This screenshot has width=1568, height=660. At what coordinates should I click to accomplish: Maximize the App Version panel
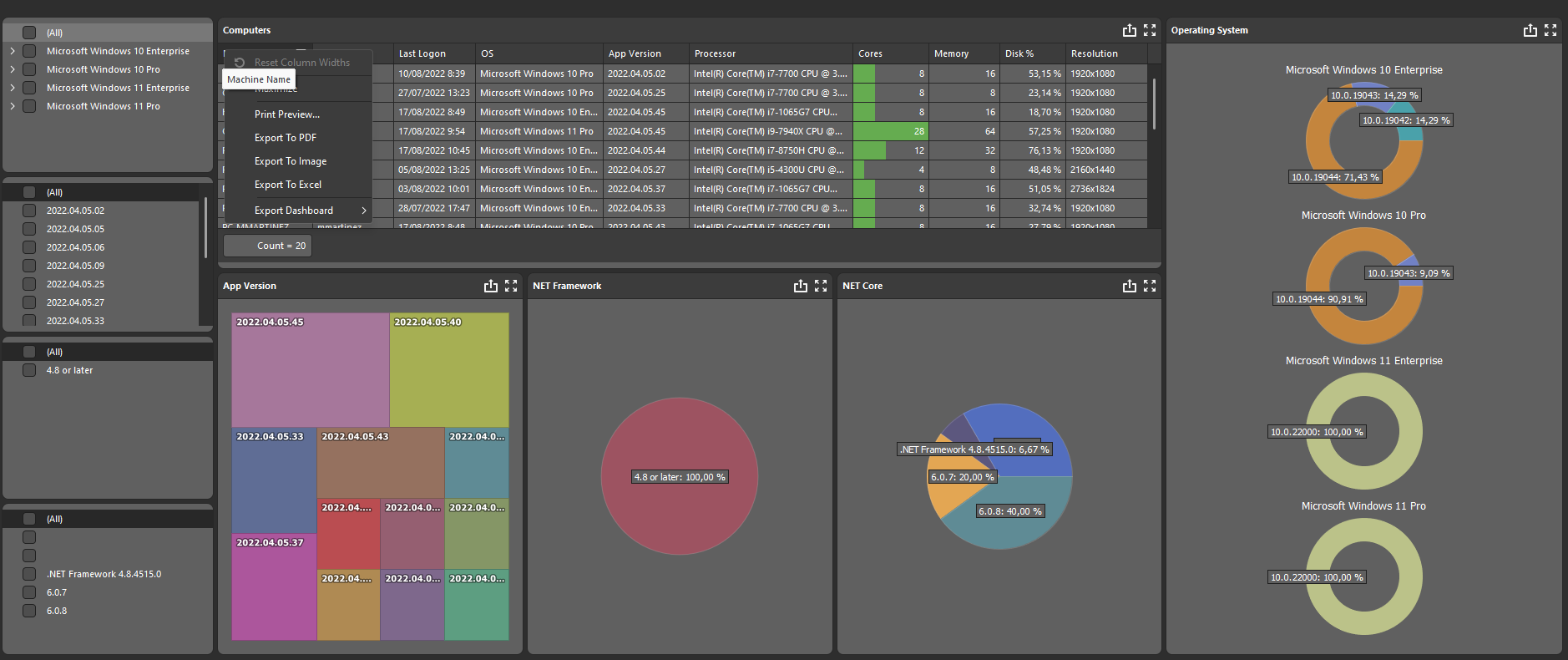511,286
